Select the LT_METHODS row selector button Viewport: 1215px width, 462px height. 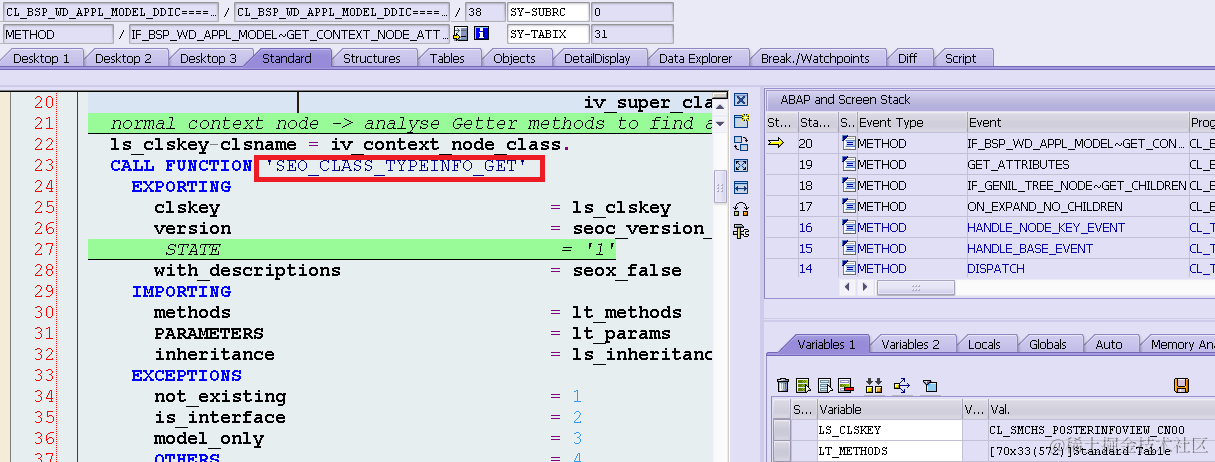point(781,451)
